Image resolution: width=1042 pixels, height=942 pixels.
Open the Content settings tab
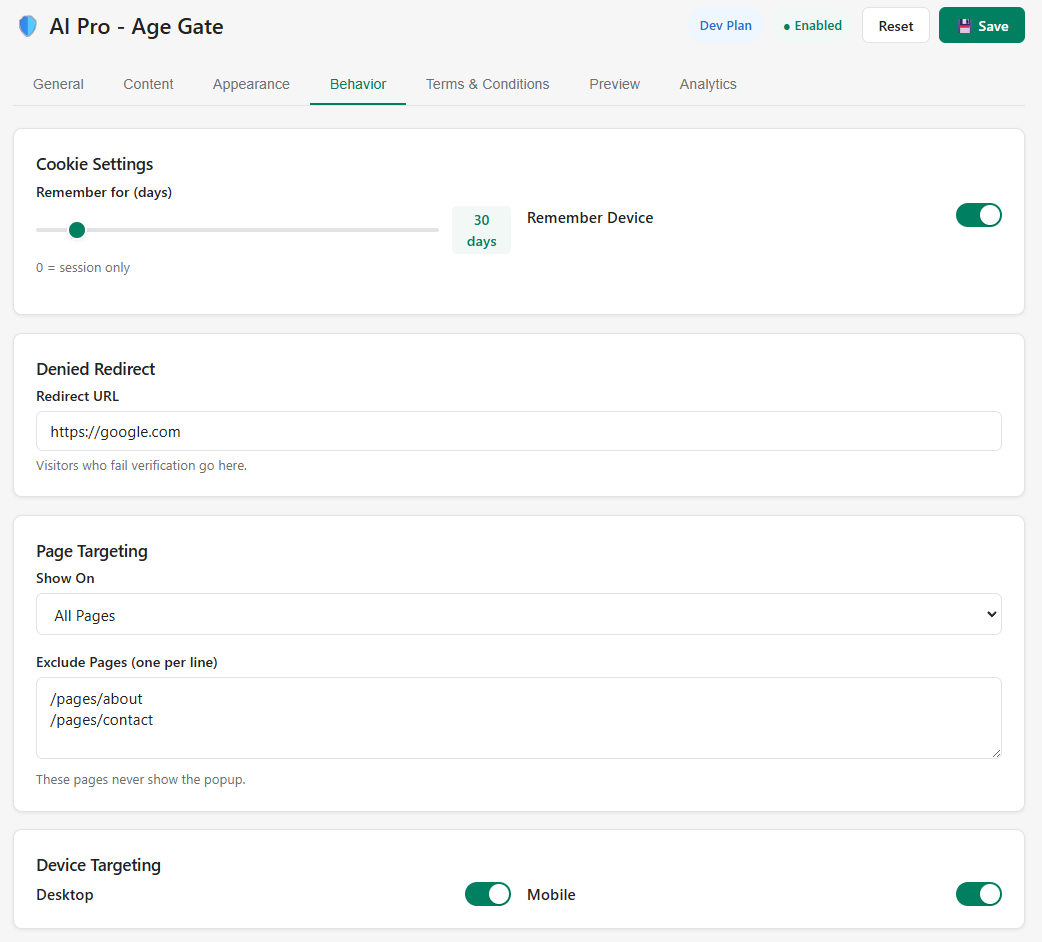(148, 84)
